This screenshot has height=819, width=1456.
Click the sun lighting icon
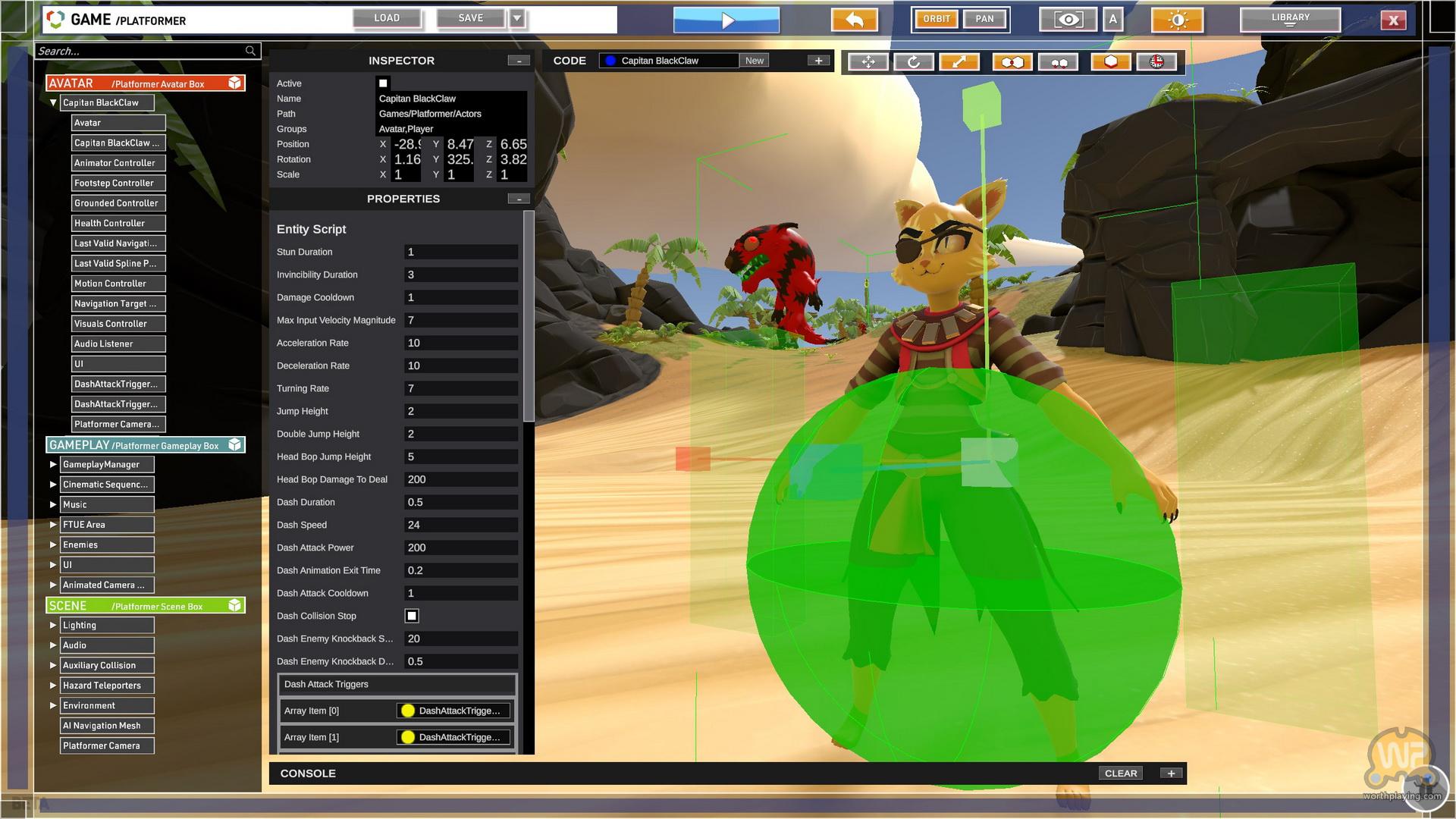point(1177,20)
